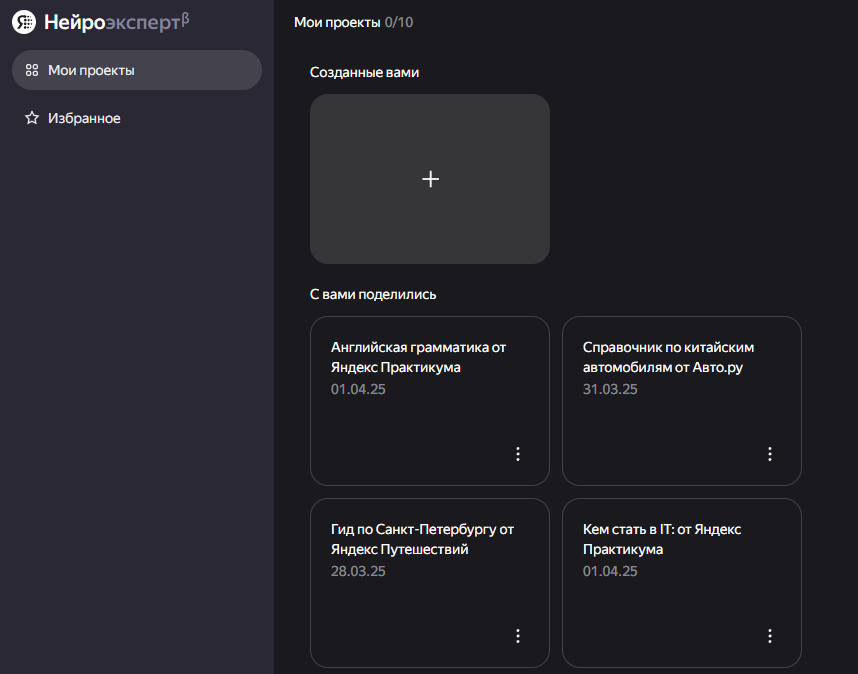Image resolution: width=858 pixels, height=674 pixels.
Task: Open Кем стать в IT project
Action: pyautogui.click(x=682, y=583)
